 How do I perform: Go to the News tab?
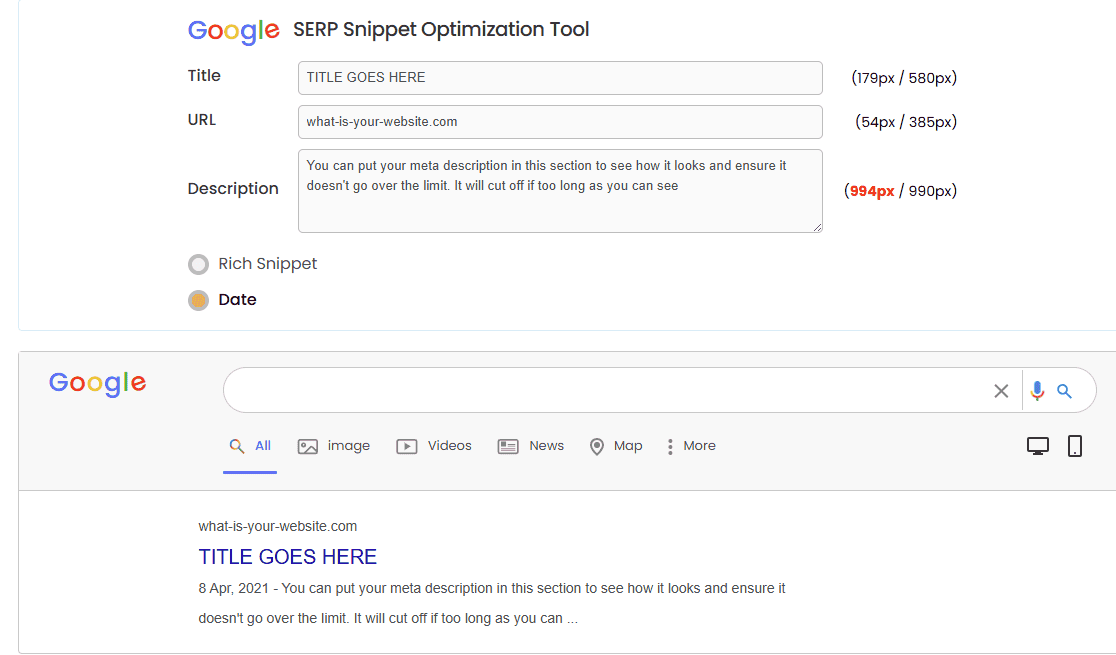click(x=531, y=446)
